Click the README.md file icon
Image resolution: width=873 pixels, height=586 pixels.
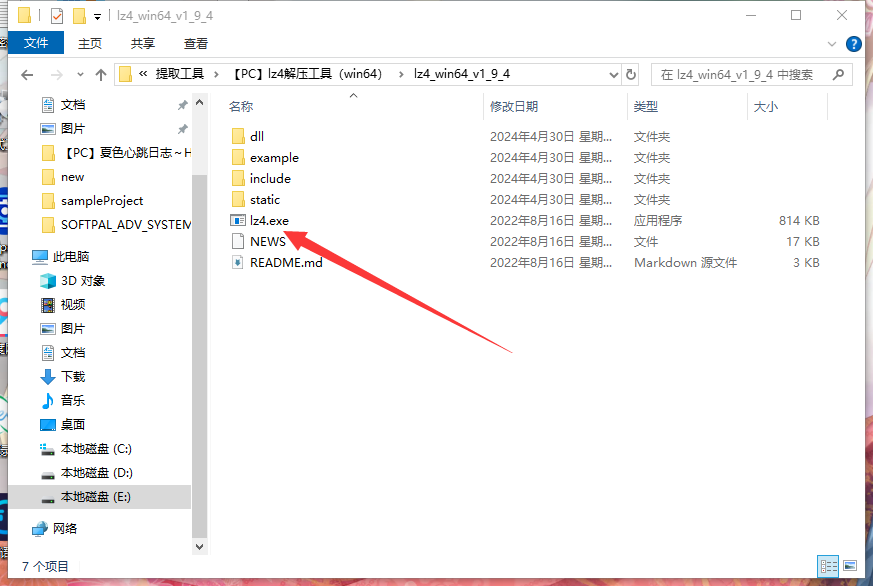pyautogui.click(x=238, y=262)
